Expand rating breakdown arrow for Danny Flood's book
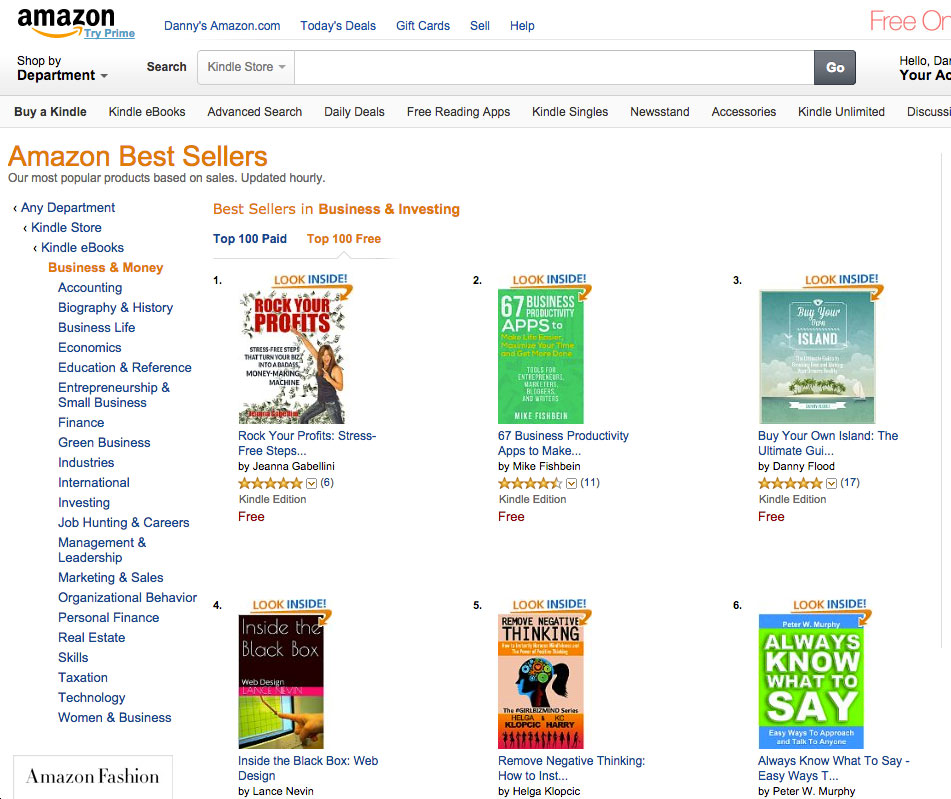951x799 pixels. [x=832, y=484]
